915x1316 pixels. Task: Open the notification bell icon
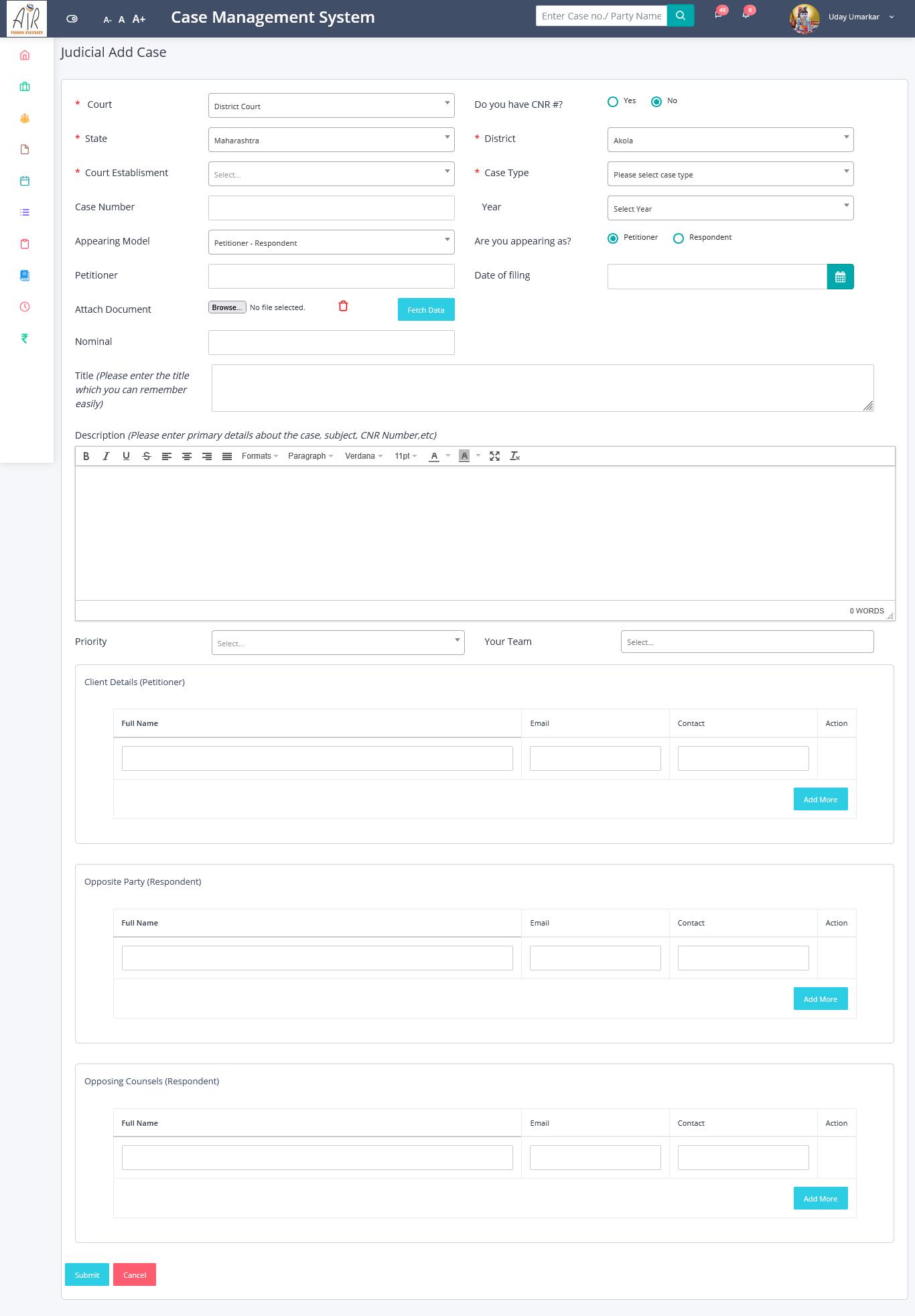click(x=745, y=15)
